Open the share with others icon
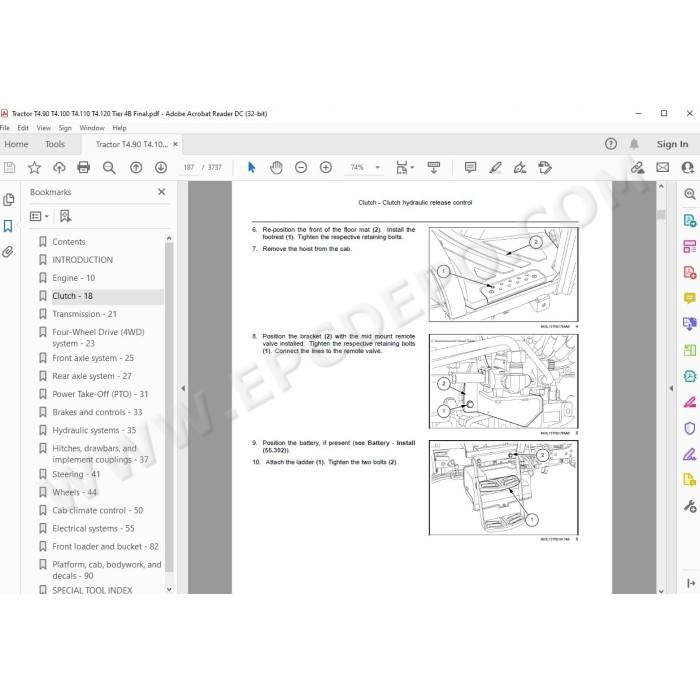This screenshot has height=700, width=700. tap(688, 167)
